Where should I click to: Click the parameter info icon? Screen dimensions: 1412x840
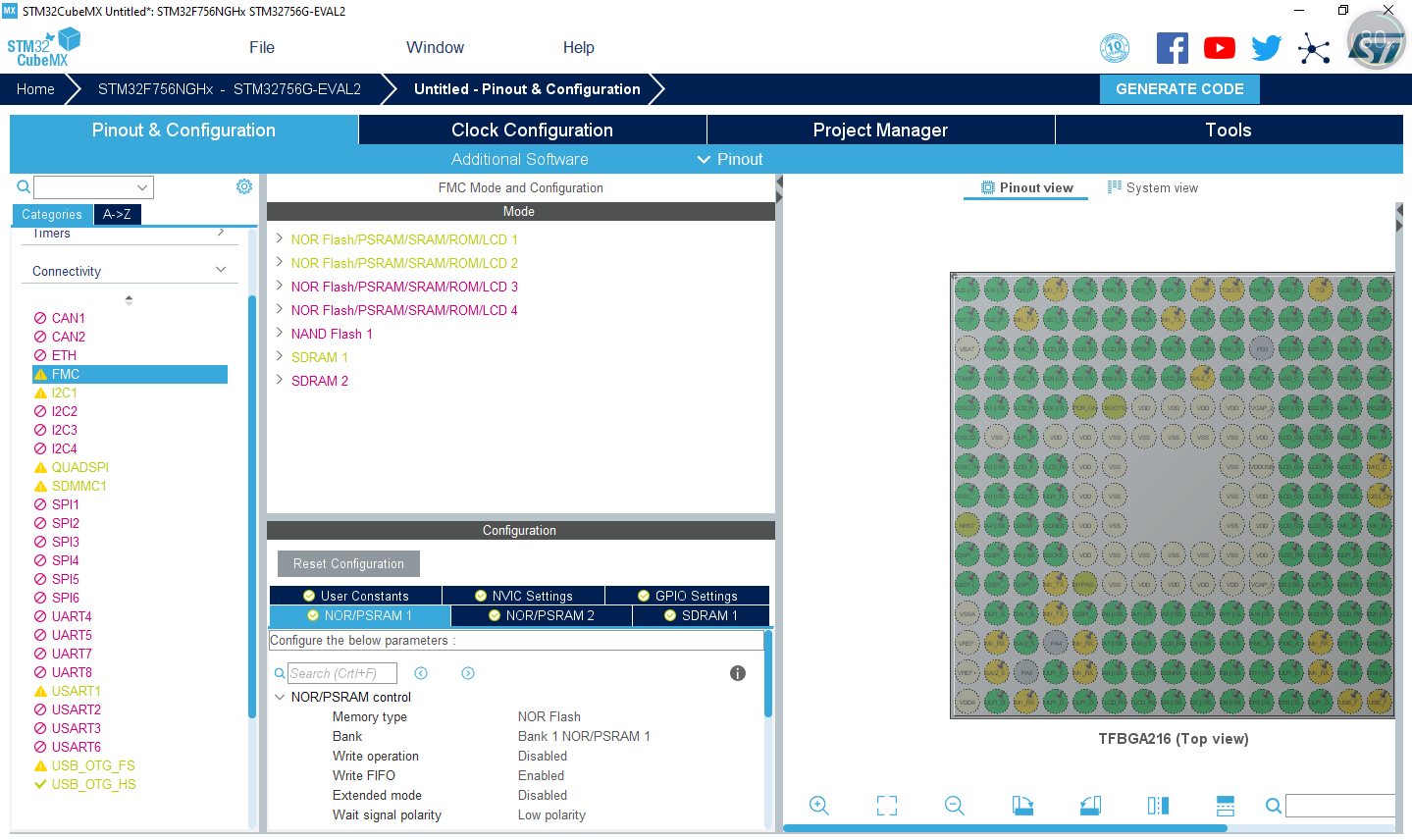click(738, 673)
